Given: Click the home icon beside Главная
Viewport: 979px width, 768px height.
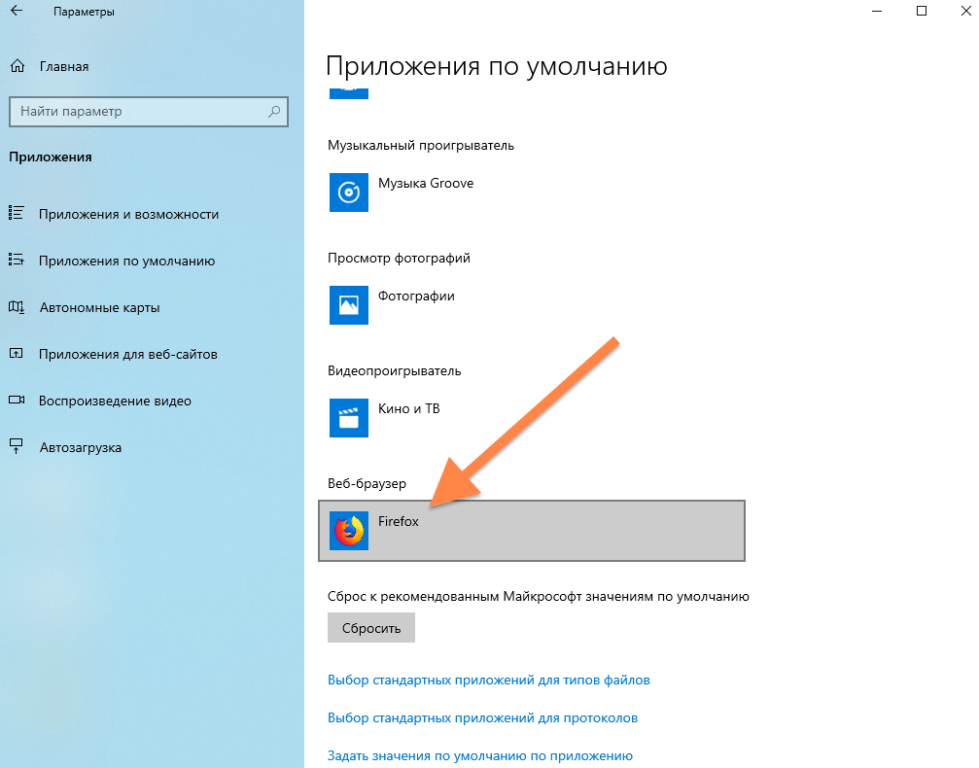Looking at the screenshot, I should pos(17,66).
